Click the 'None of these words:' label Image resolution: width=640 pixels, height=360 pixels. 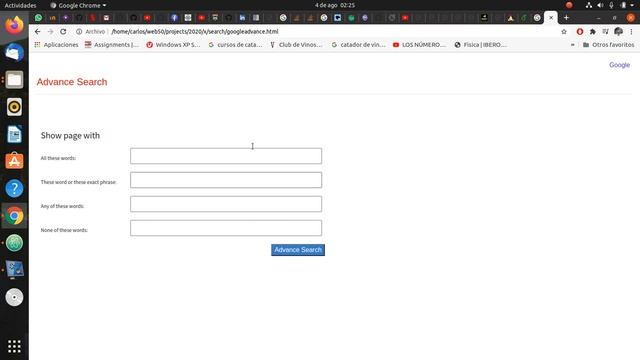64,230
